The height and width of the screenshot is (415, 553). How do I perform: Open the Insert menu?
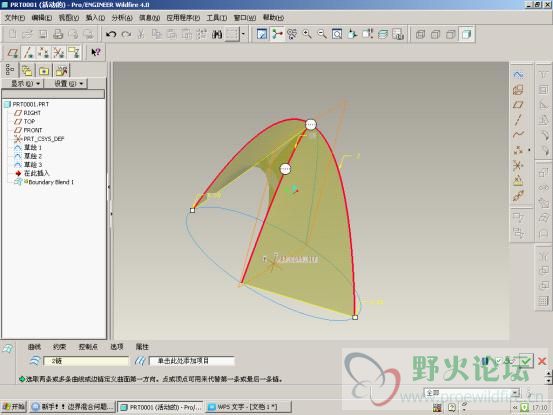[x=95, y=18]
